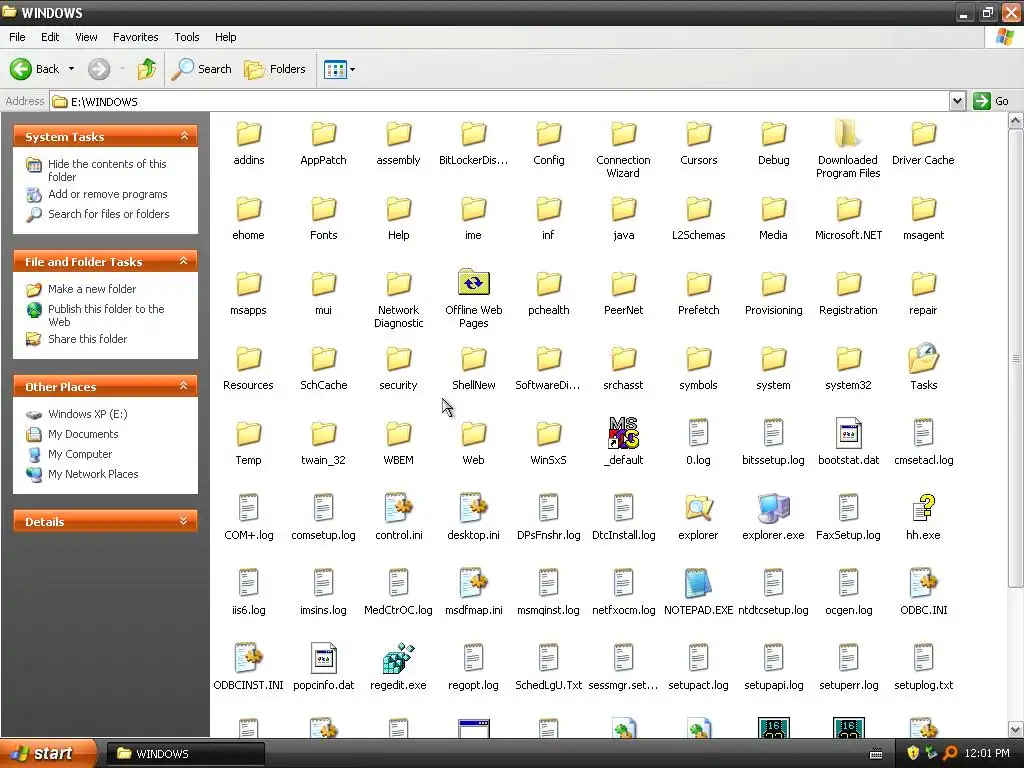Select the NOTEPAD.EXE file icon
This screenshot has width=1024, height=768.
tap(698, 583)
